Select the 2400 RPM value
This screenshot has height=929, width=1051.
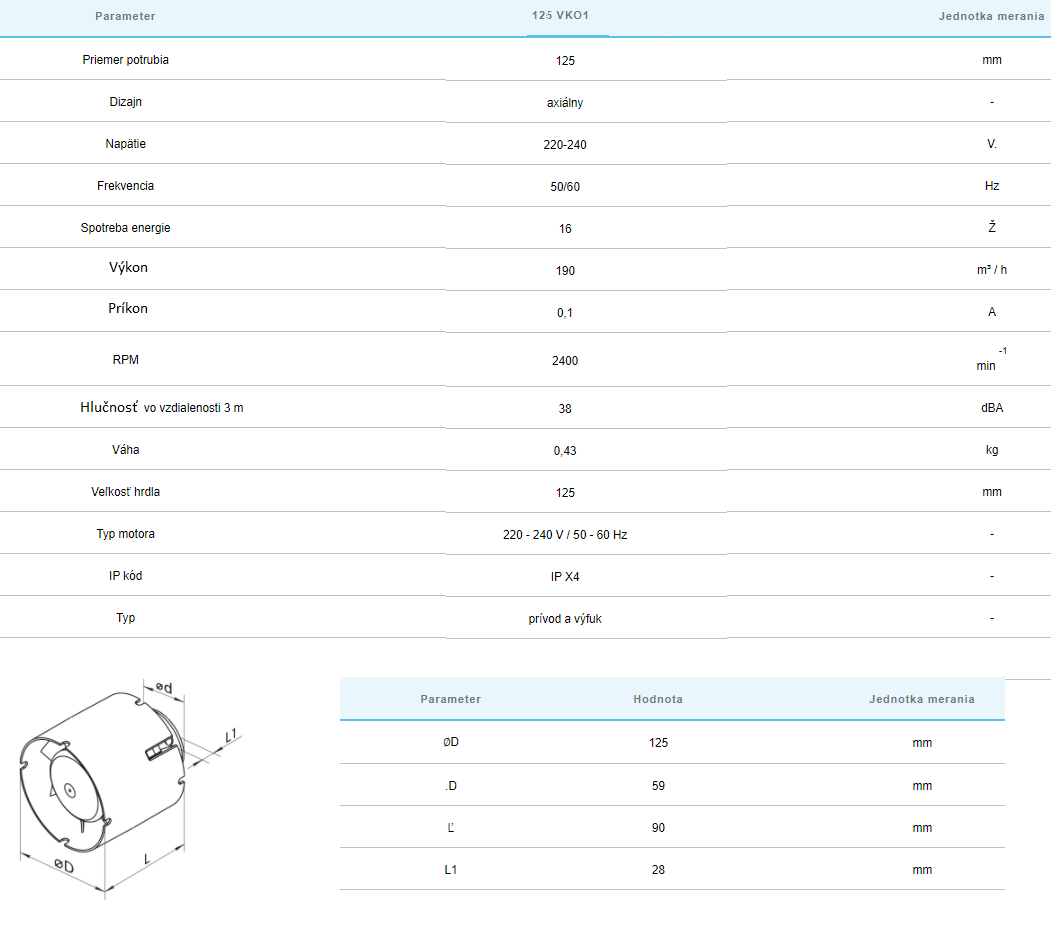point(565,360)
